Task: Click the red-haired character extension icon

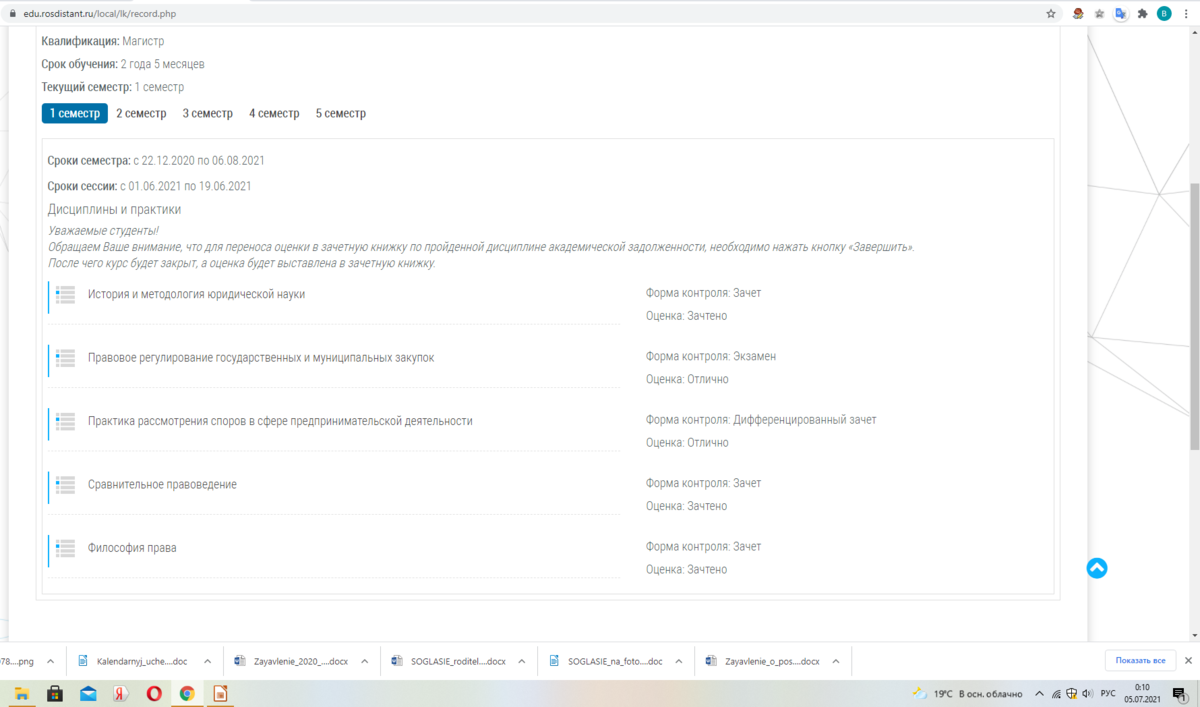Action: click(x=1078, y=14)
